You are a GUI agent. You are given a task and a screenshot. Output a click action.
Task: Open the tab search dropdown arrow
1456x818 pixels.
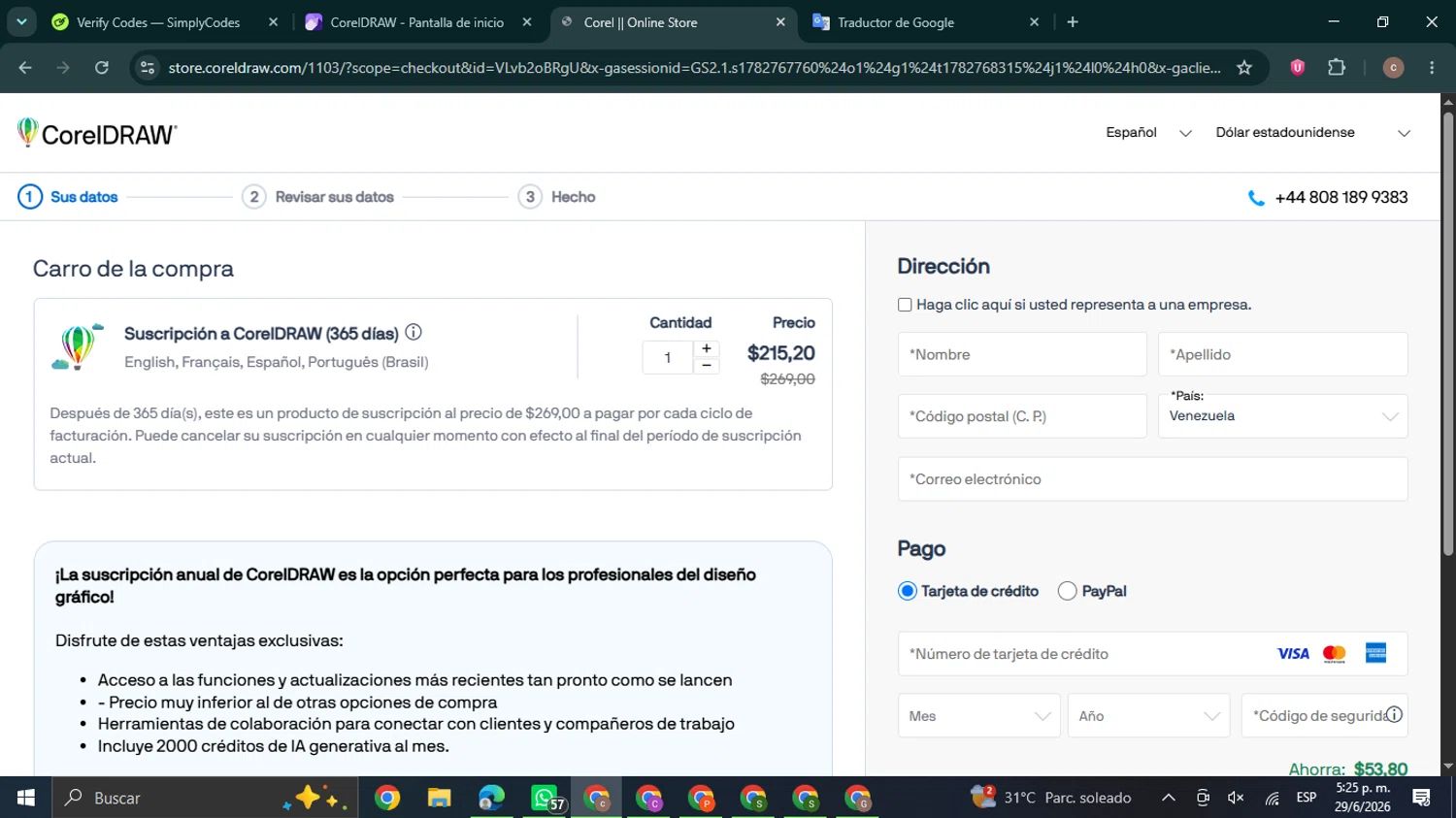[21, 21]
